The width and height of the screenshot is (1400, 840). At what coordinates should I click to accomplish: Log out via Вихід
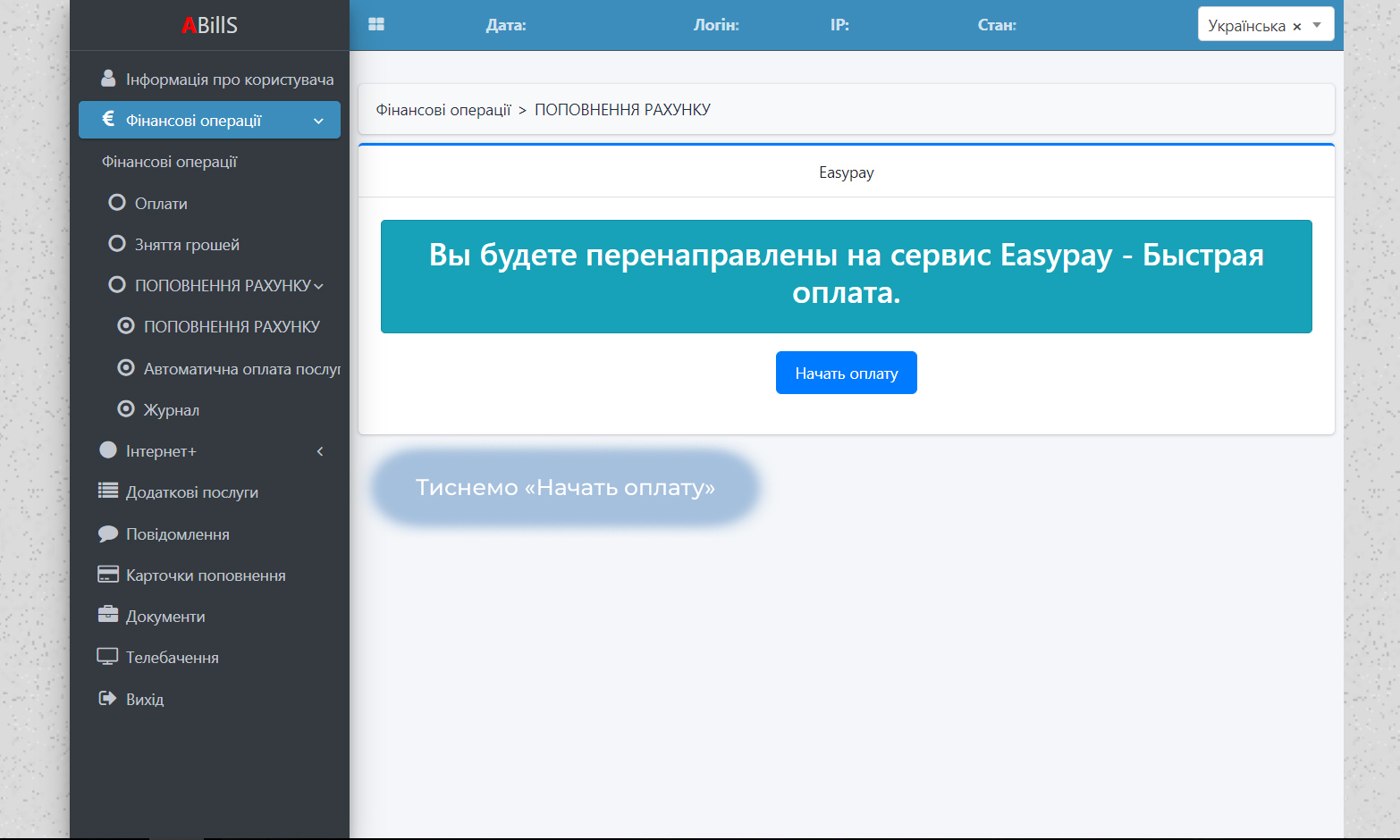[145, 700]
